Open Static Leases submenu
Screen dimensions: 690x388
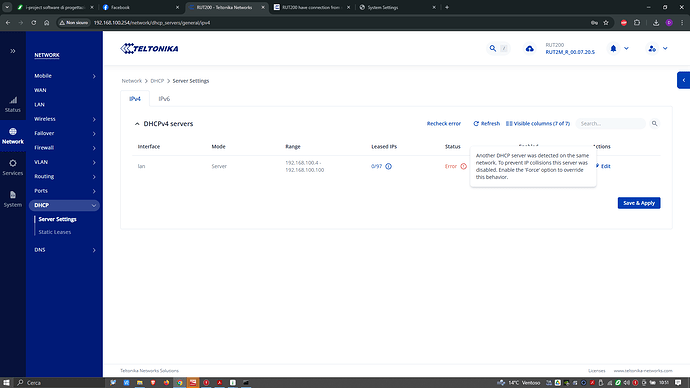pyautogui.click(x=55, y=232)
